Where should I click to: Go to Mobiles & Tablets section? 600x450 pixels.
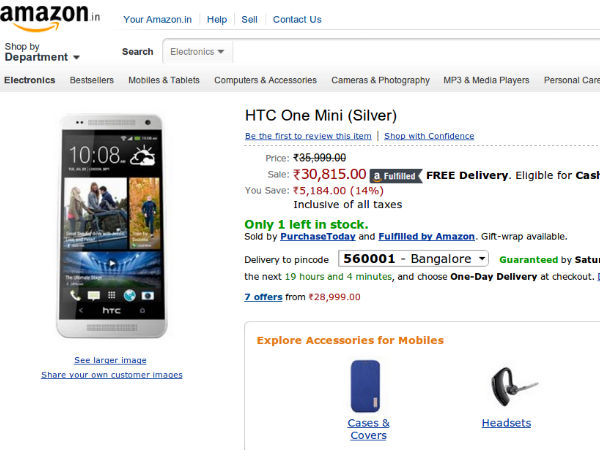164,80
